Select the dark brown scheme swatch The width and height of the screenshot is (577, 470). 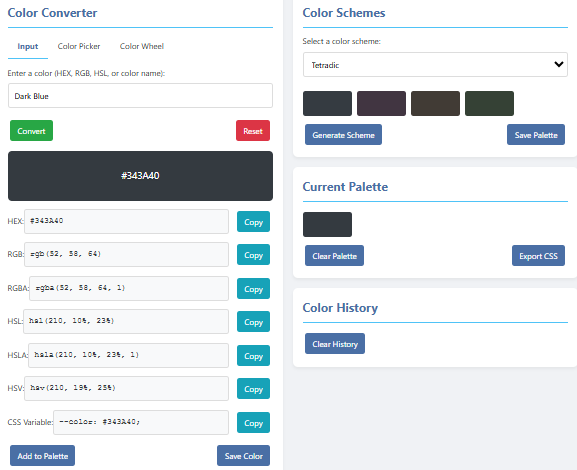(x=435, y=103)
